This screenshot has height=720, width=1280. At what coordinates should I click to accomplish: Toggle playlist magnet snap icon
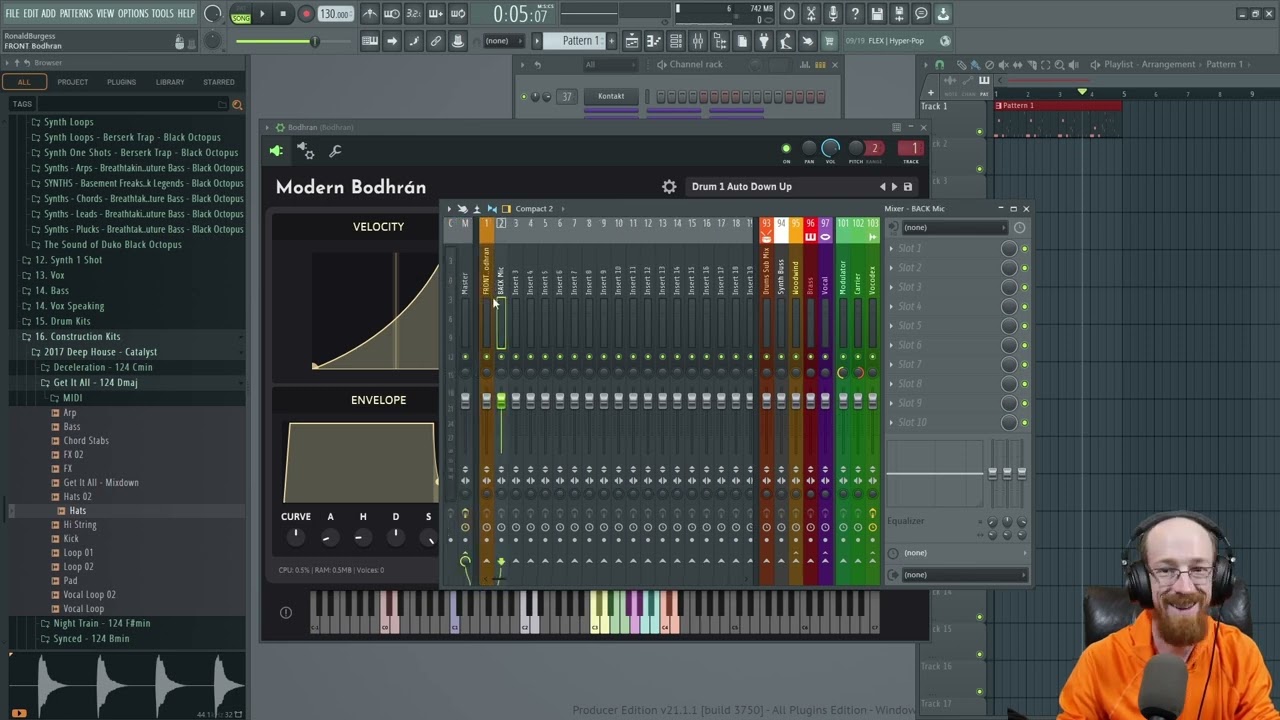(x=939, y=65)
